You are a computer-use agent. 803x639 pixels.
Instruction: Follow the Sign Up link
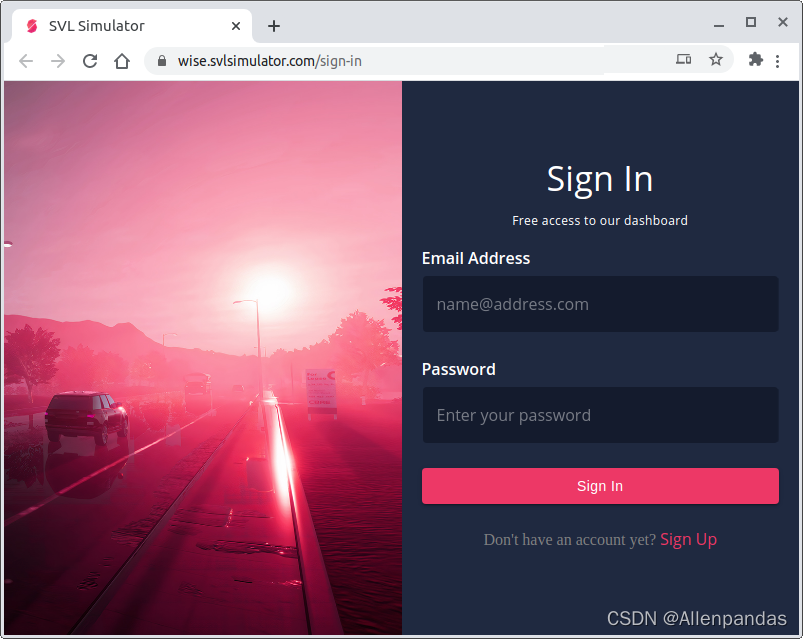click(688, 539)
